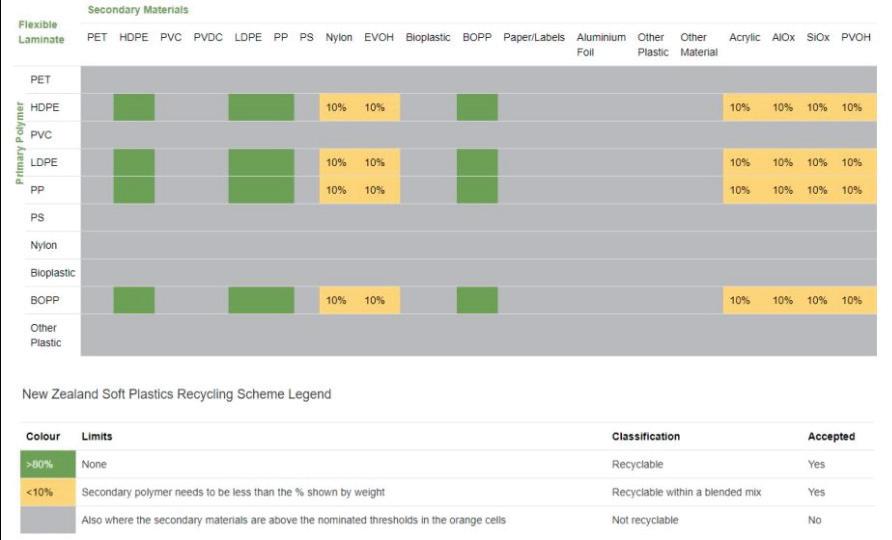
Task: Click the LDPE row EVOH 10% cell
Action: 375,162
